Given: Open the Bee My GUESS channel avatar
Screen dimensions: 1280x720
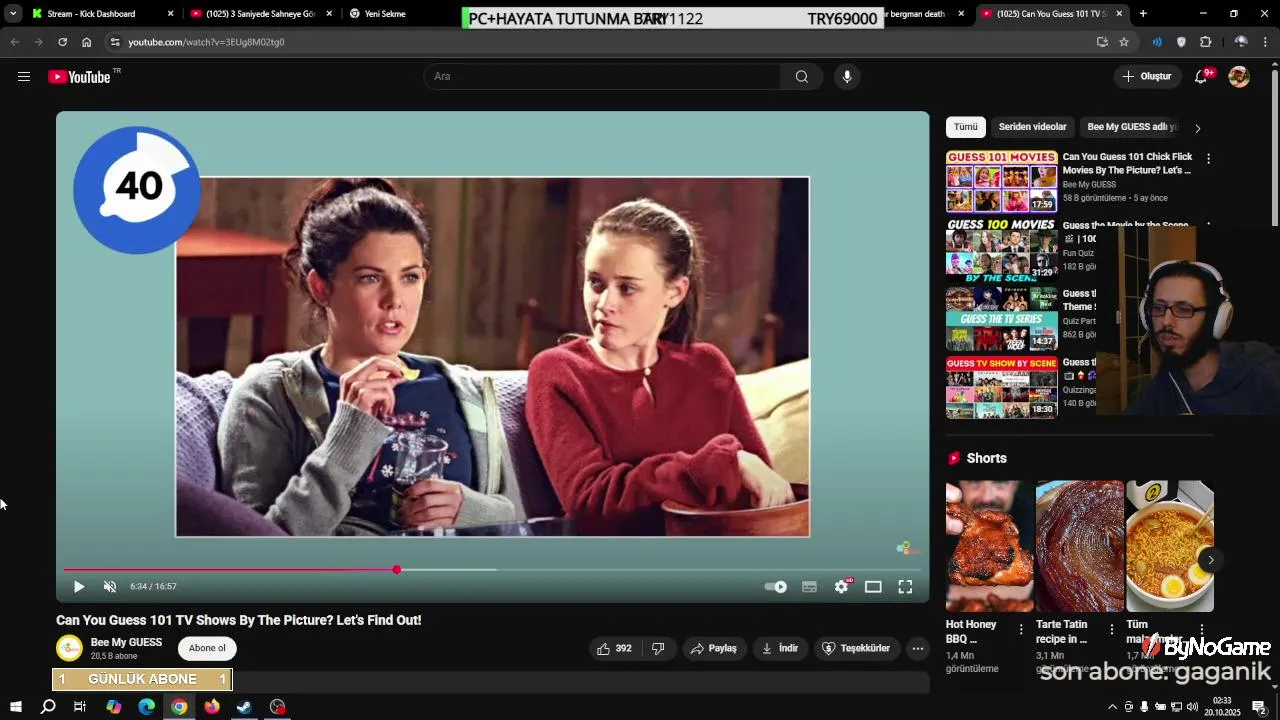Looking at the screenshot, I should (x=69, y=648).
